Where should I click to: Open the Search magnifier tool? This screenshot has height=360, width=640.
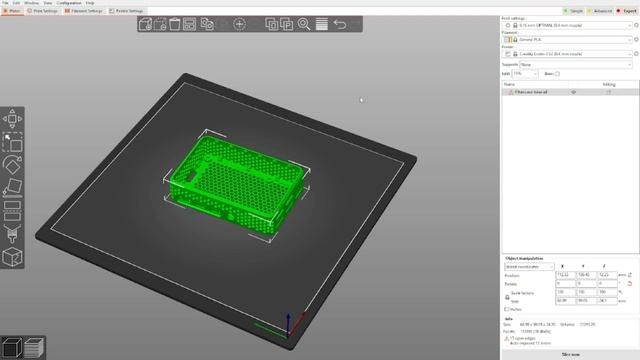[304, 24]
